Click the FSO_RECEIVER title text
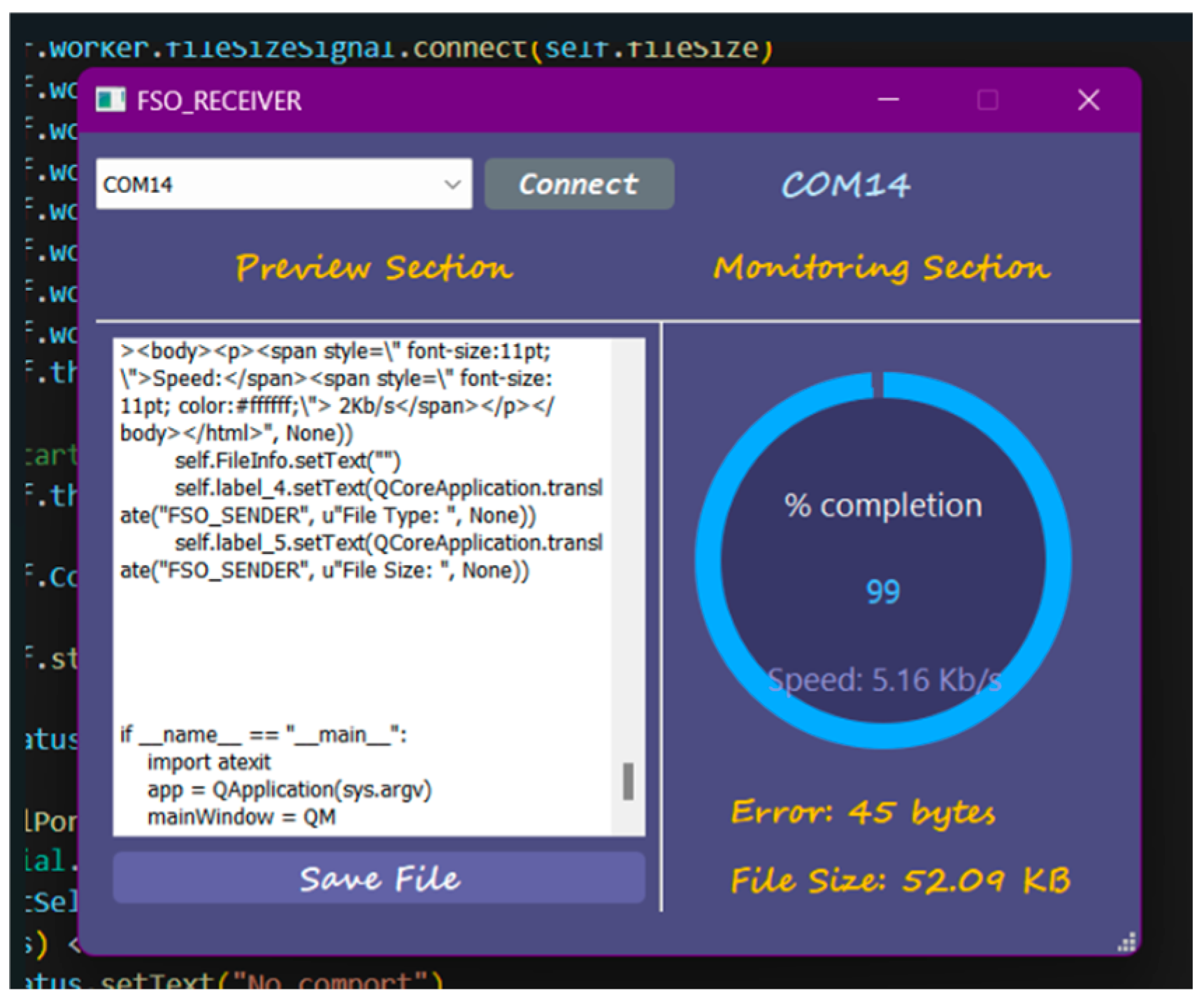The height and width of the screenshot is (1002, 1204). coord(219,101)
